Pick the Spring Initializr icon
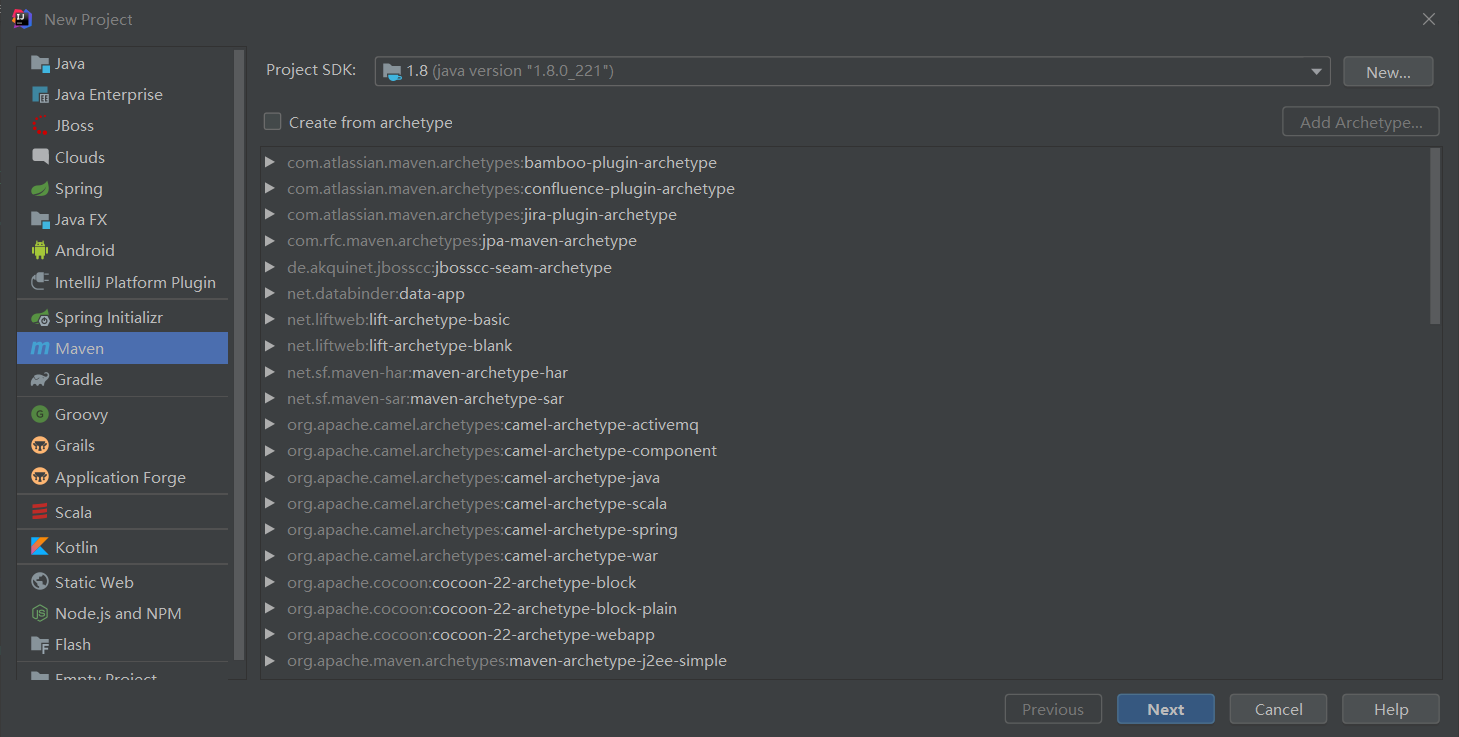This screenshot has height=737, width=1459. tap(40, 318)
